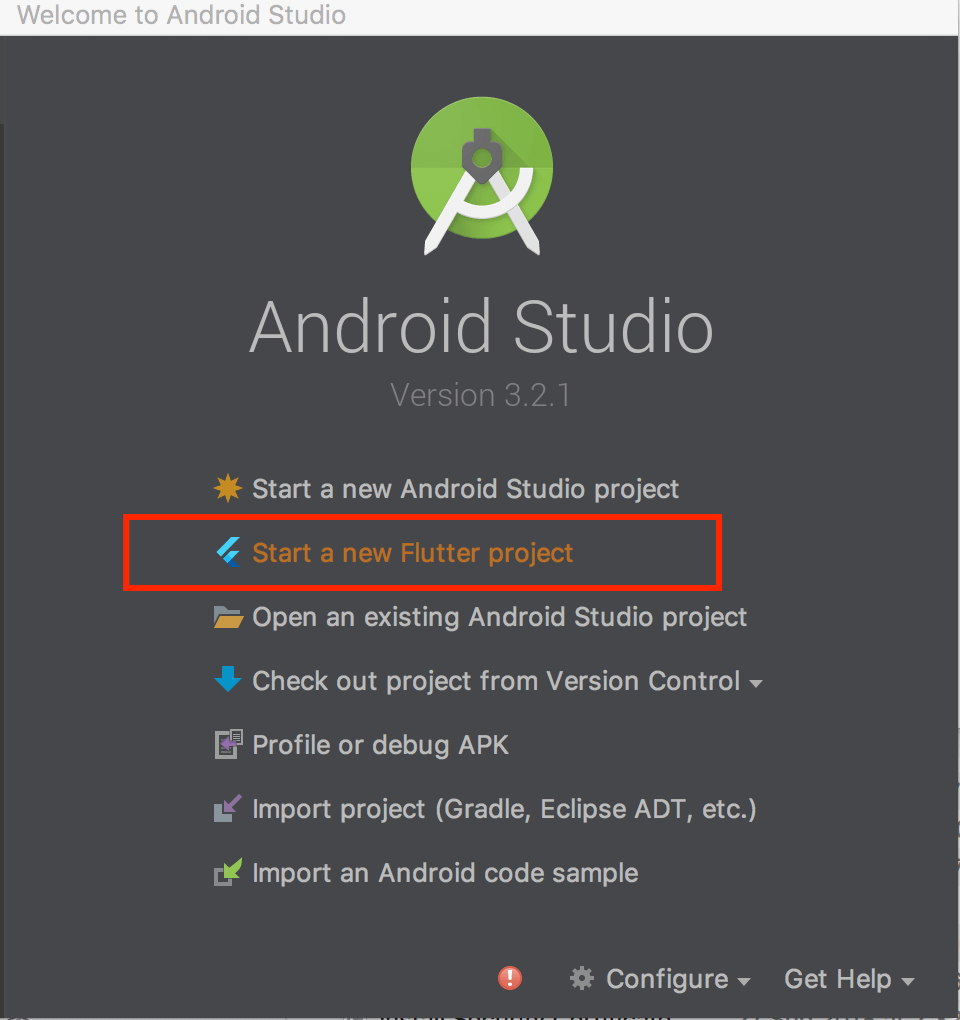
Task: Expand the Version Control dropdown arrow
Action: [756, 684]
